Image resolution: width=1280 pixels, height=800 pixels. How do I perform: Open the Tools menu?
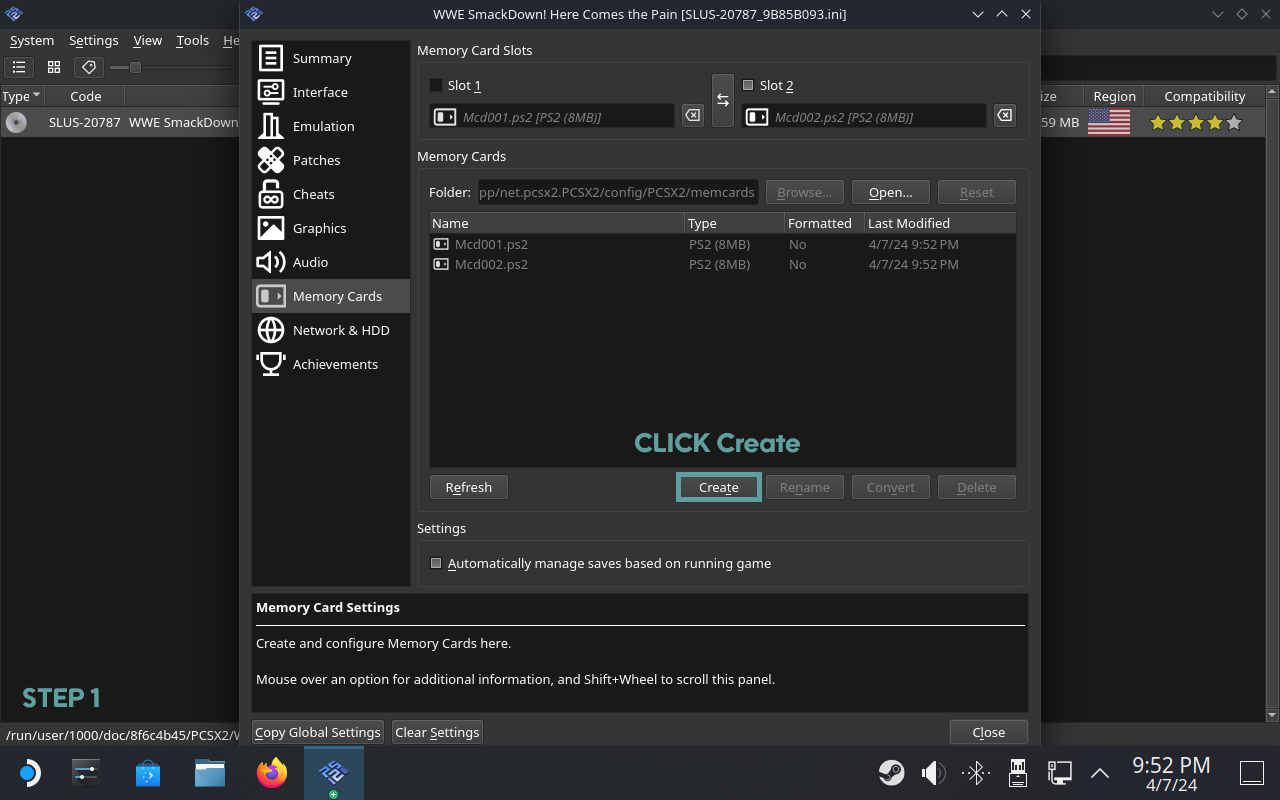coord(192,40)
